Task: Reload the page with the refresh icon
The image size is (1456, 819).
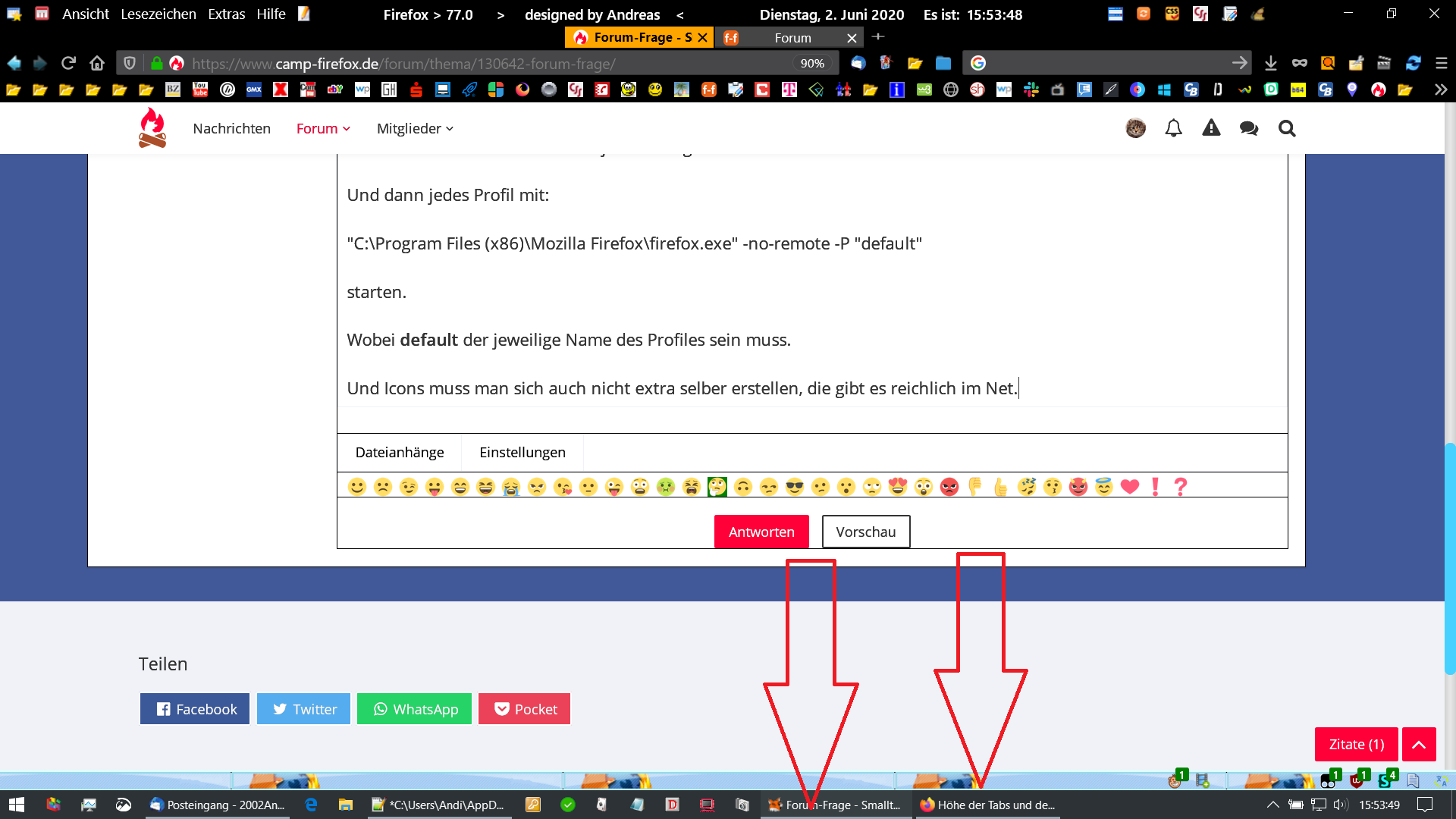Action: point(68,63)
